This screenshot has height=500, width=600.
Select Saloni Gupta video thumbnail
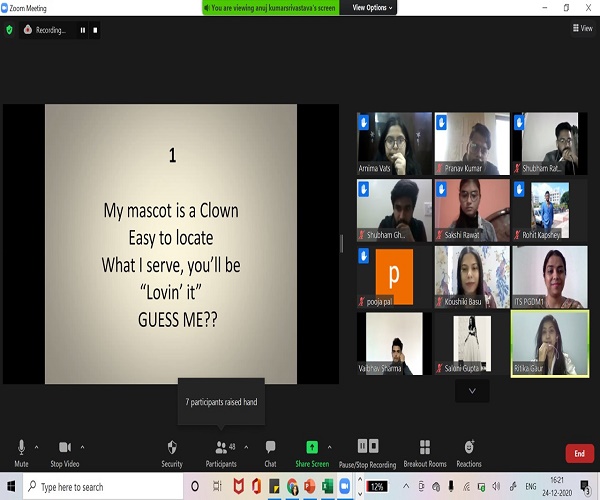pos(472,344)
